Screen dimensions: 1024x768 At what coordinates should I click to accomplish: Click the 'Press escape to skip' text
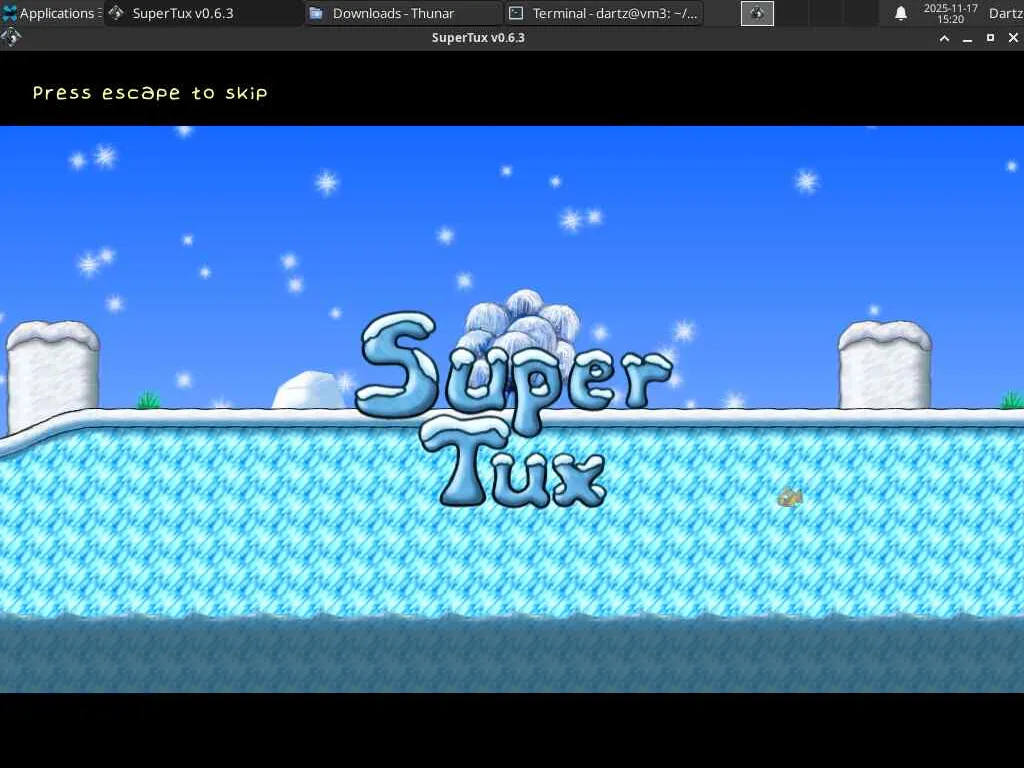click(150, 93)
